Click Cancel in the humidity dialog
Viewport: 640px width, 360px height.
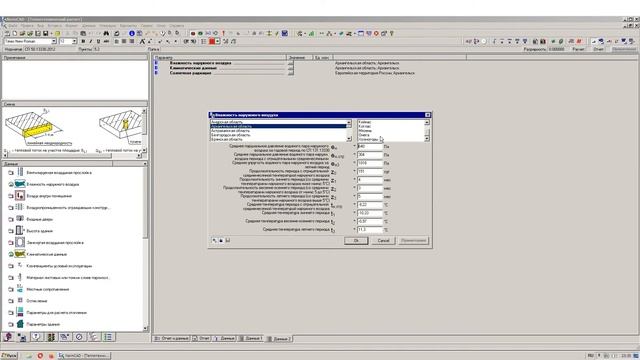383,240
